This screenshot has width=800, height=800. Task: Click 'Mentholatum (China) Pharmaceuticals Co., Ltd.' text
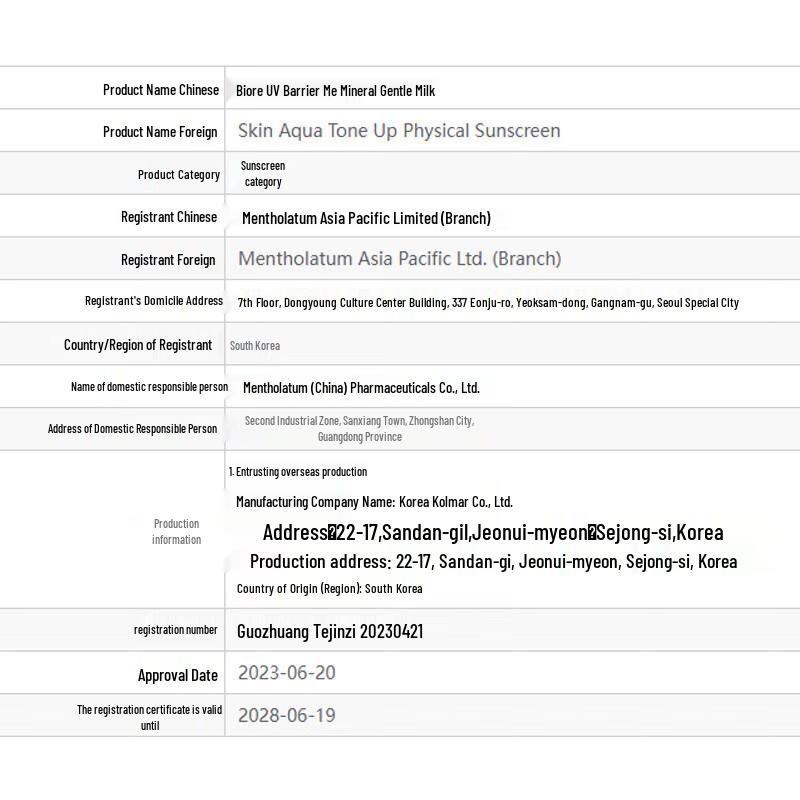361,388
